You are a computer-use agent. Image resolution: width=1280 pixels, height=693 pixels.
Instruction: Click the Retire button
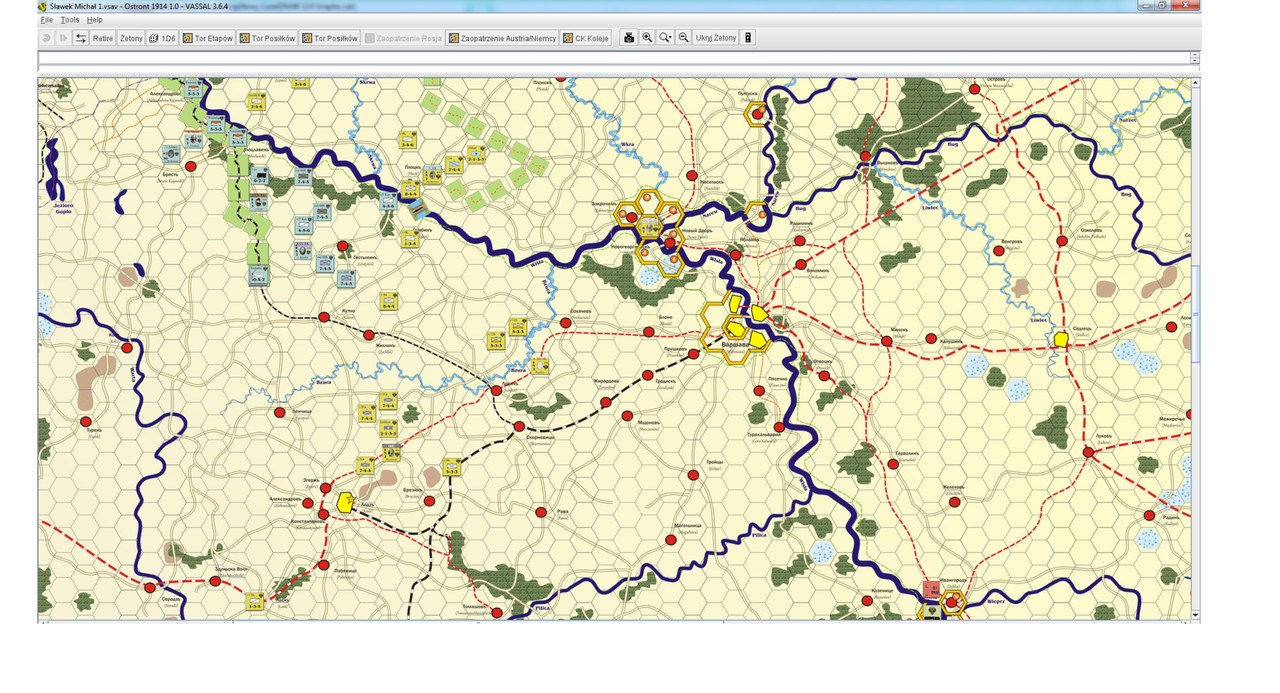point(103,38)
